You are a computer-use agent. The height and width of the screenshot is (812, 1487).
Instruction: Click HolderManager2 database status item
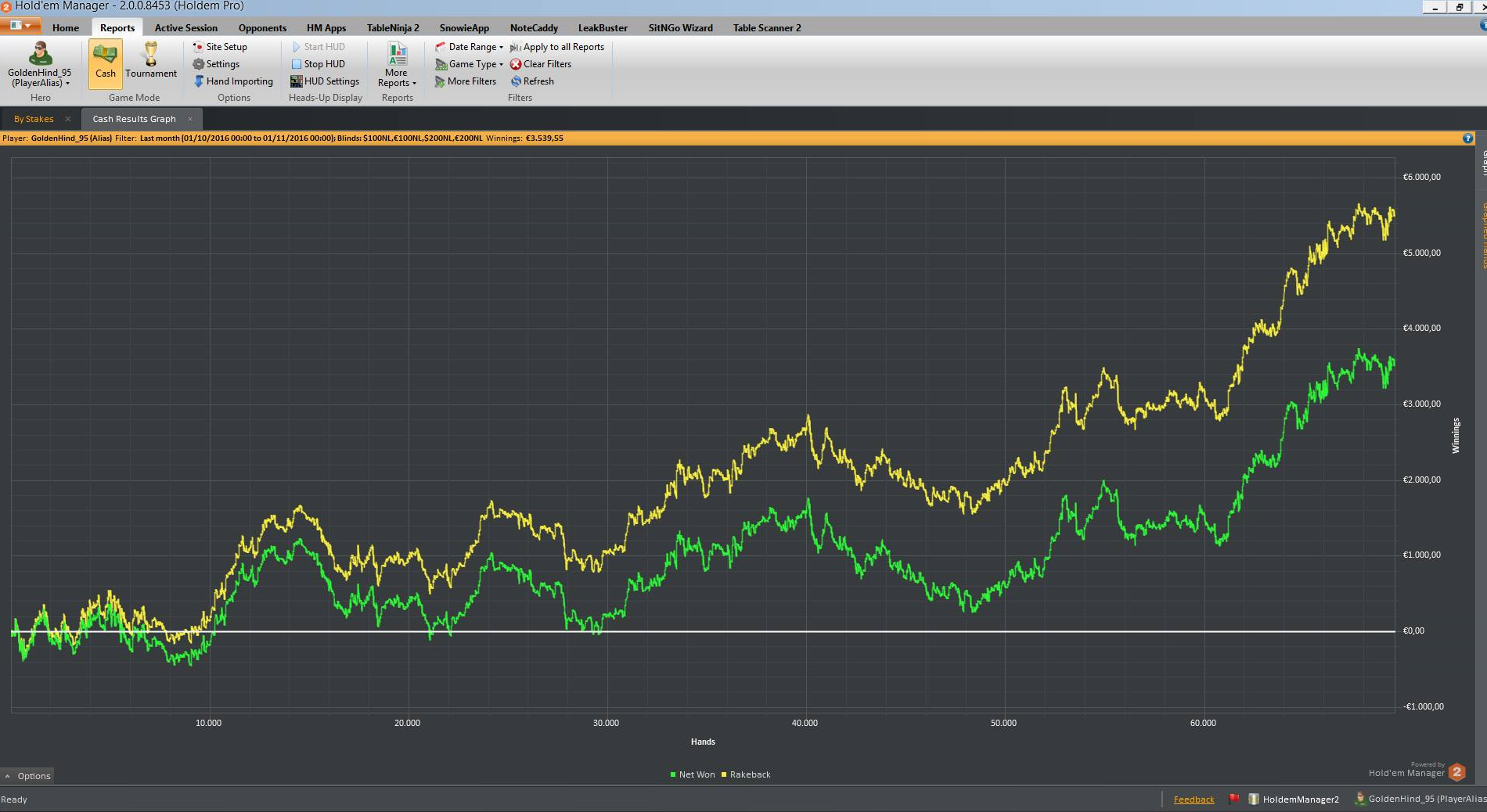tap(1294, 799)
